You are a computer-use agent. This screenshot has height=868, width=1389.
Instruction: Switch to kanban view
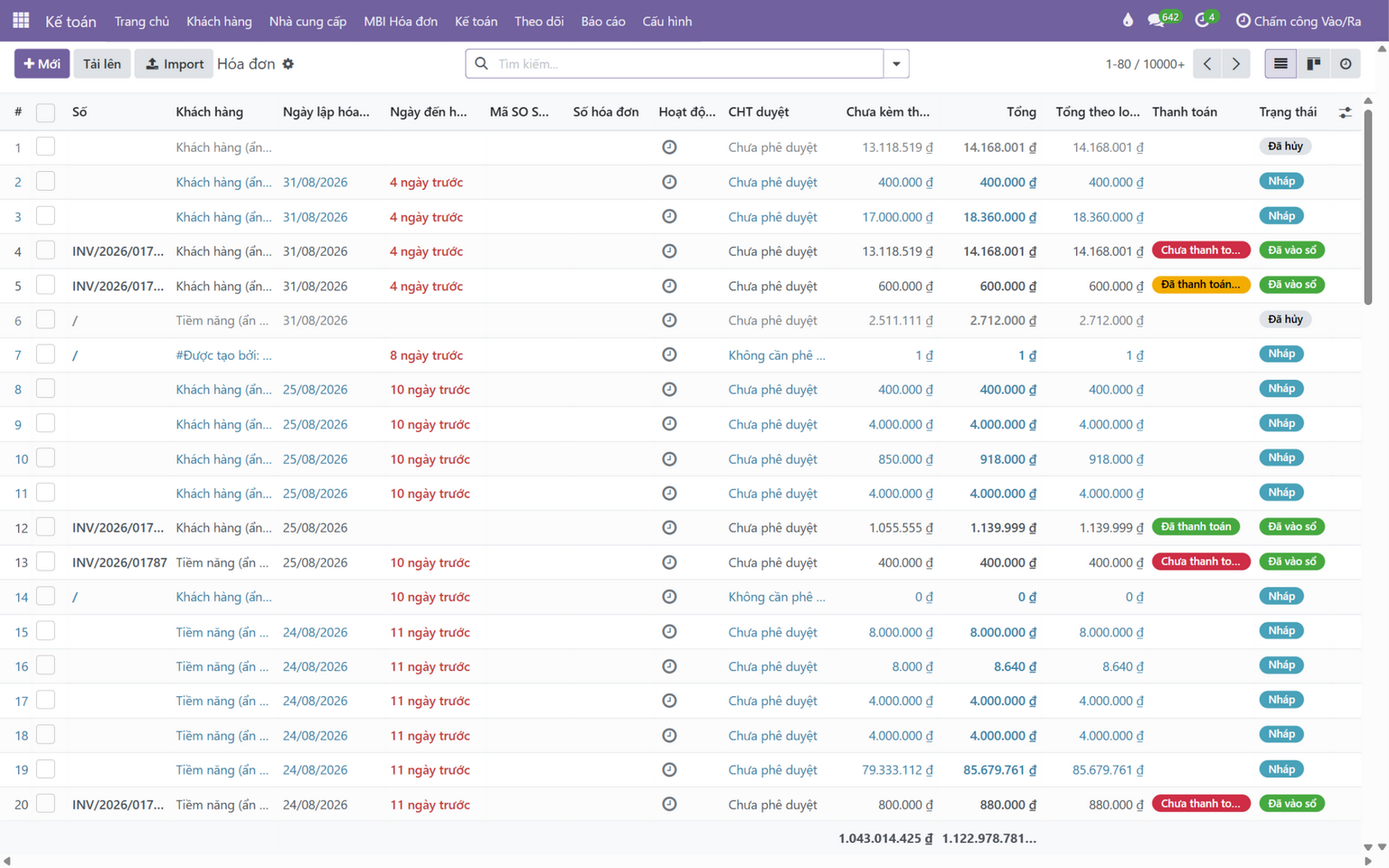(1313, 64)
